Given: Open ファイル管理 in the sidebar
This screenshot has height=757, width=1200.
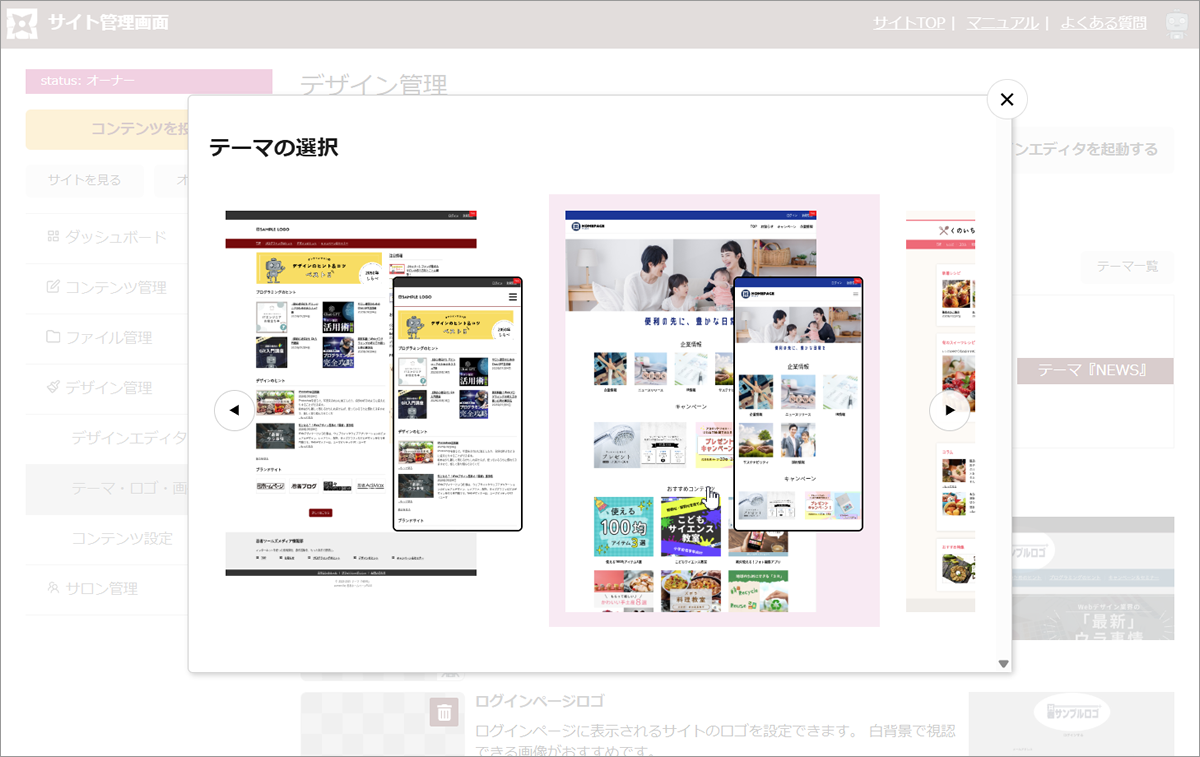Looking at the screenshot, I should 106,337.
